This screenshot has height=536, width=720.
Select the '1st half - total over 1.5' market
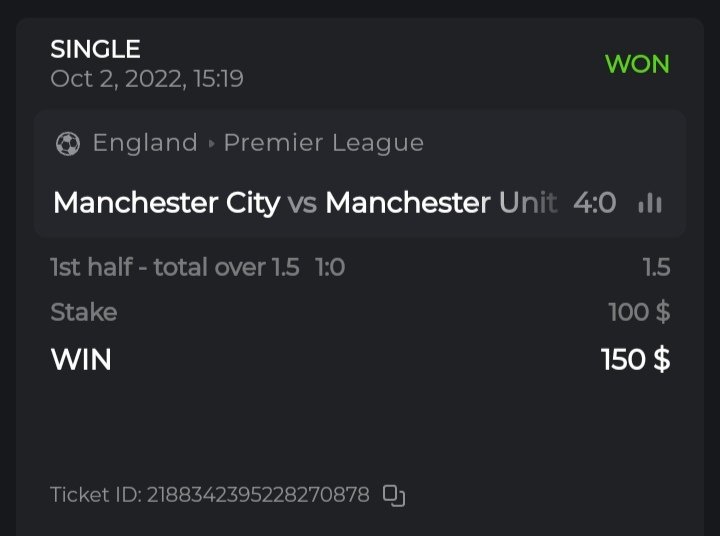(x=175, y=268)
